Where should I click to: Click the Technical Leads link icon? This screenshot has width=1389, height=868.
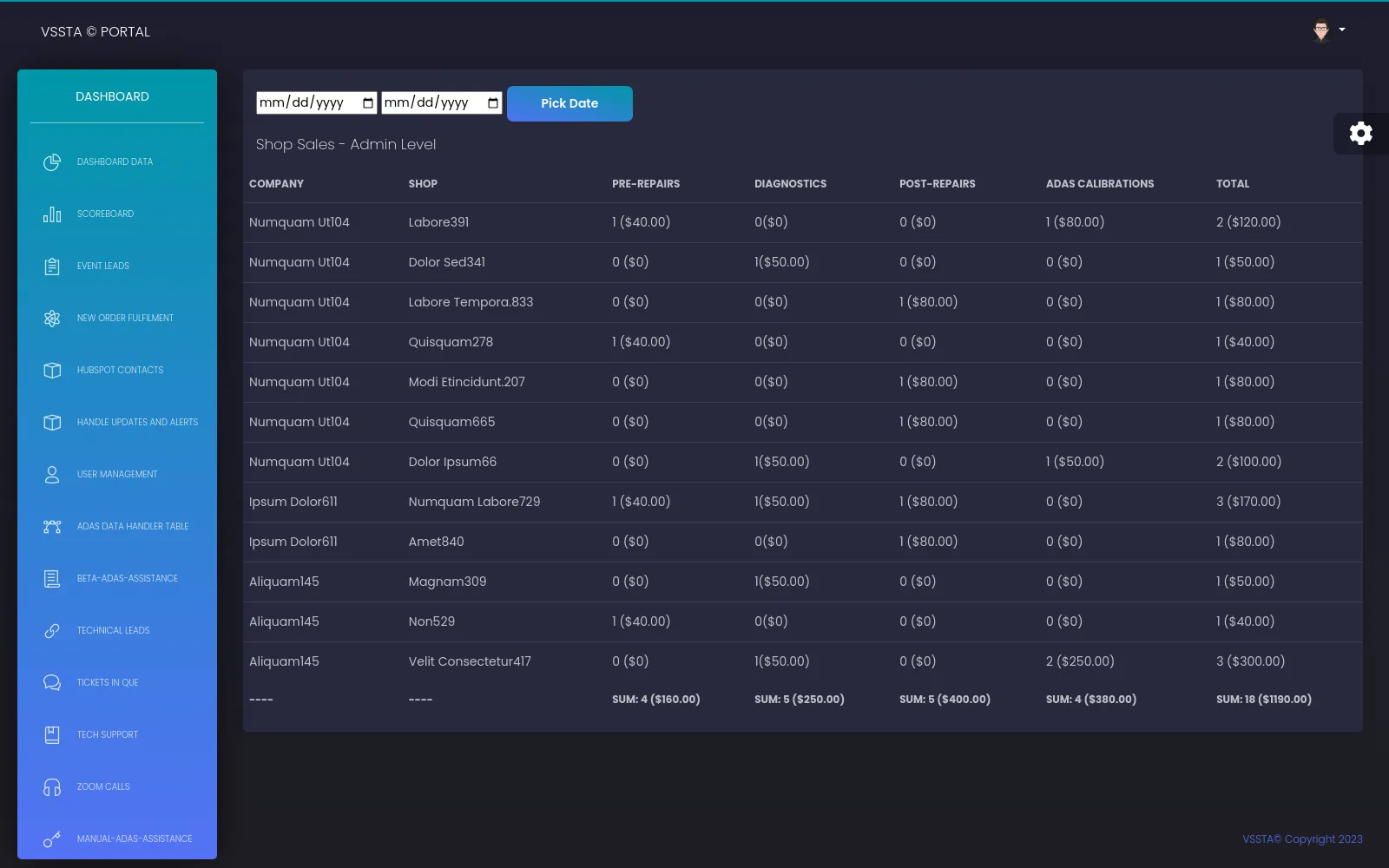52,631
